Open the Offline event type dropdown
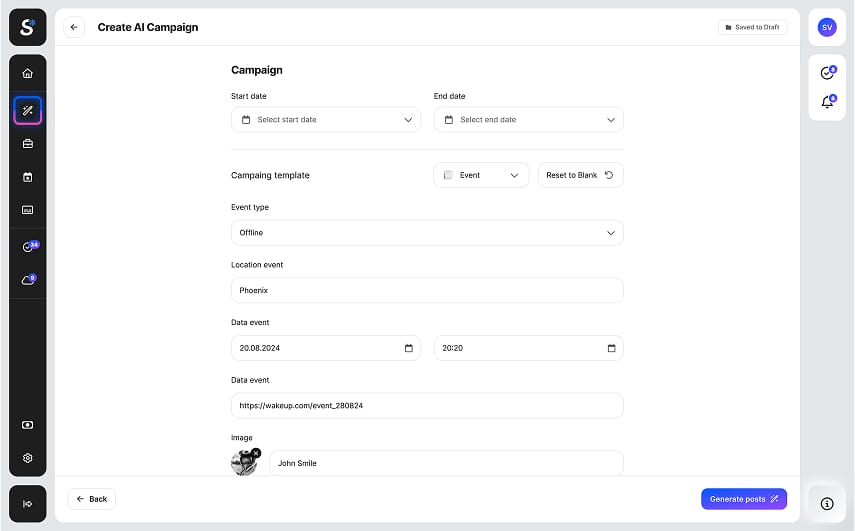This screenshot has height=531, width=855. coord(426,233)
